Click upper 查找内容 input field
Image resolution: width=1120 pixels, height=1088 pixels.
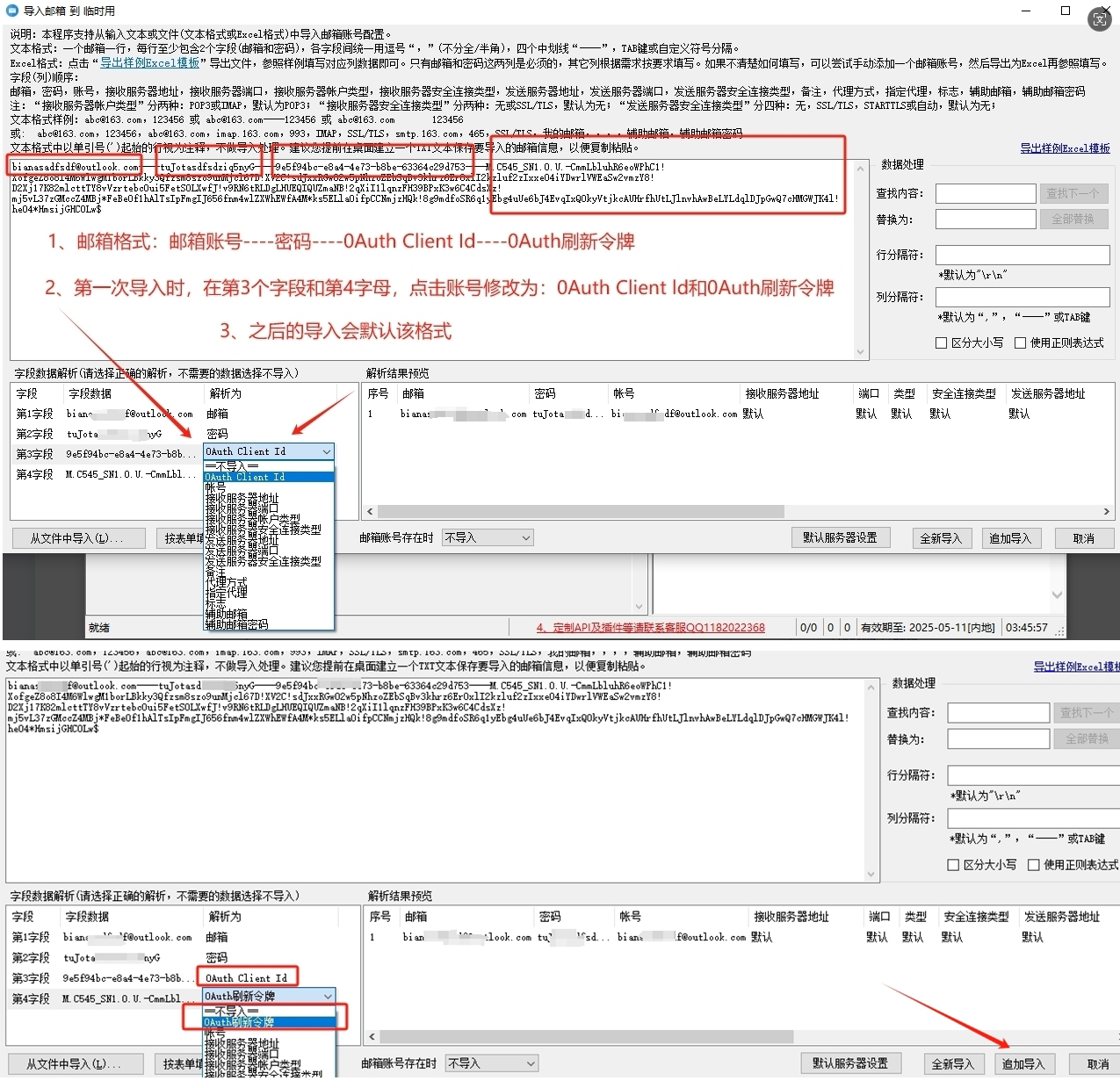(985, 193)
